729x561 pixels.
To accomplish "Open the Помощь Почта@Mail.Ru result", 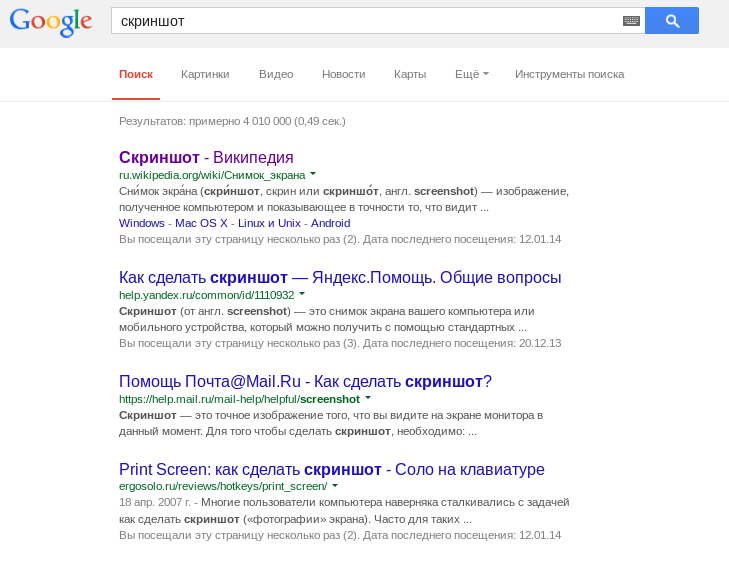I will point(305,382).
